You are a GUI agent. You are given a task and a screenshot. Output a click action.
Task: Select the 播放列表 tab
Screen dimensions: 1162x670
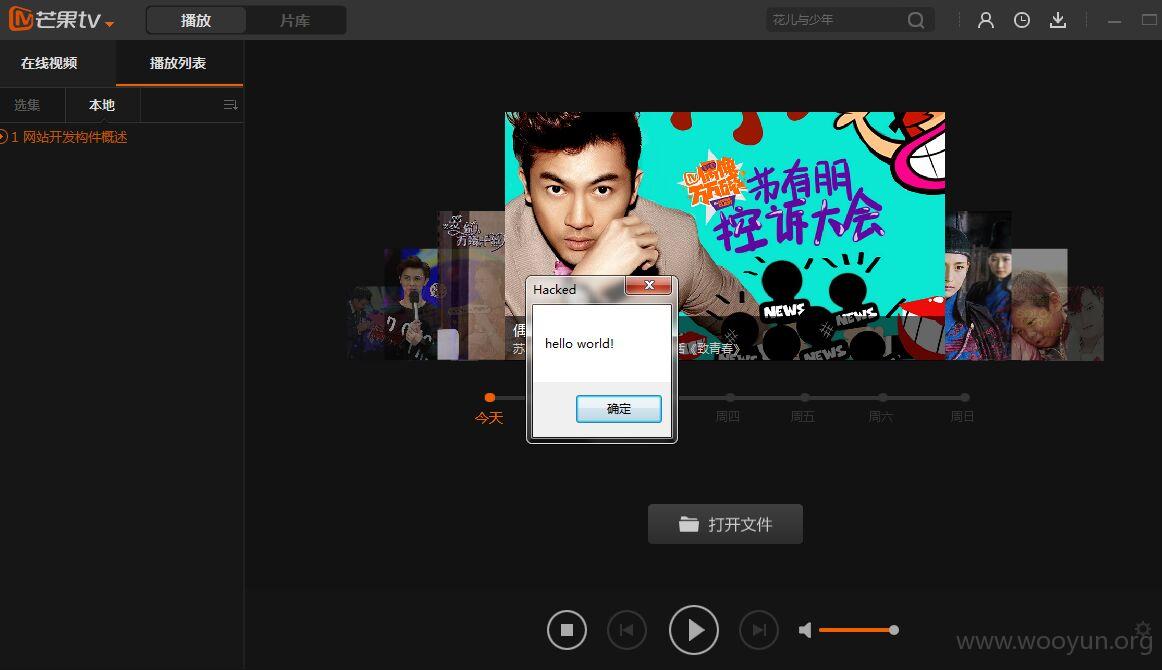click(178, 63)
